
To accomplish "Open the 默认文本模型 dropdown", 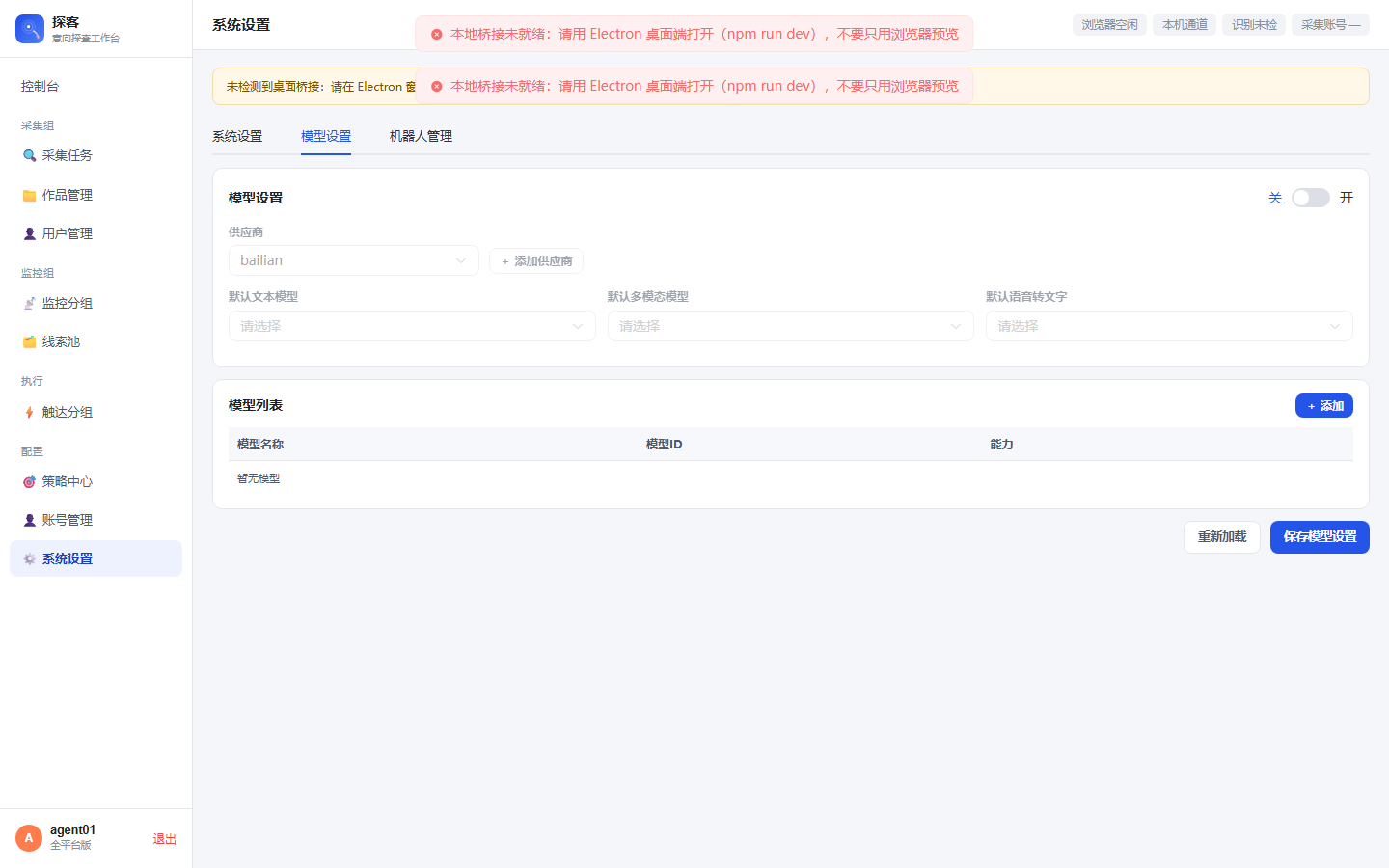I will click(412, 326).
